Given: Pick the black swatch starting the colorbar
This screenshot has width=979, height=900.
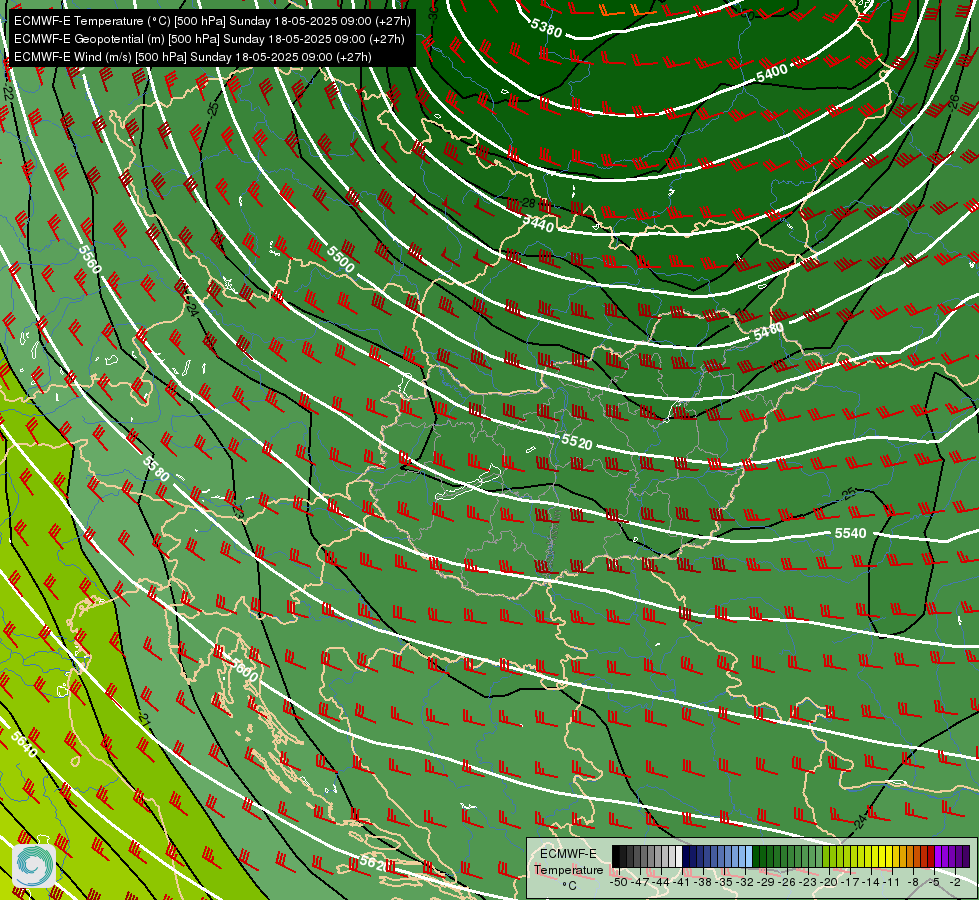Looking at the screenshot, I should [616, 856].
